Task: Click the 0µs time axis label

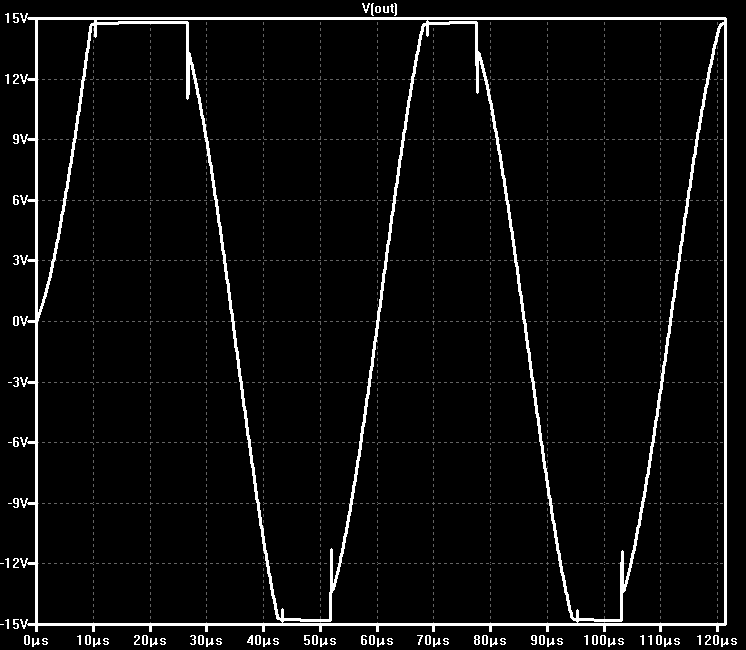Action: pyautogui.click(x=36, y=640)
